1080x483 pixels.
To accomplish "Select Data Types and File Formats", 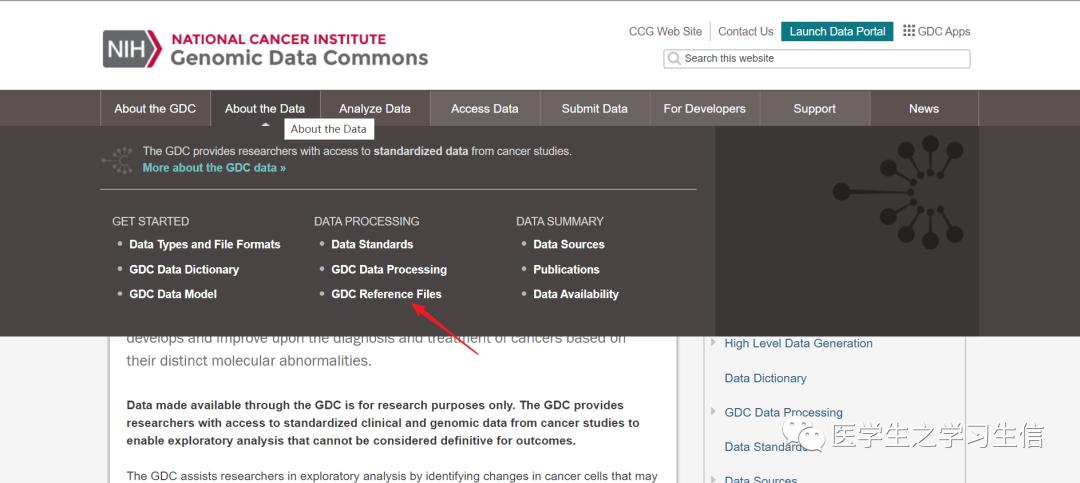I will [205, 244].
